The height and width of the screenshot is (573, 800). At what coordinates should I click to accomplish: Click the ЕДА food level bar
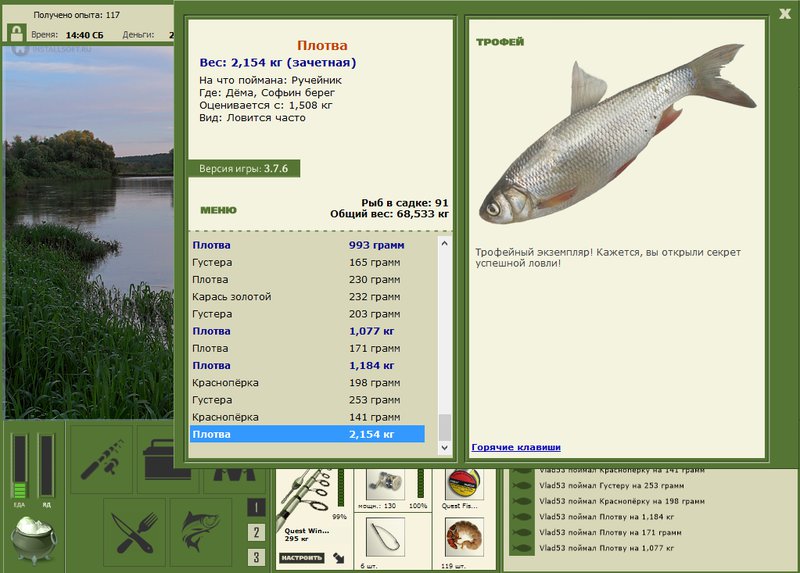click(x=19, y=465)
